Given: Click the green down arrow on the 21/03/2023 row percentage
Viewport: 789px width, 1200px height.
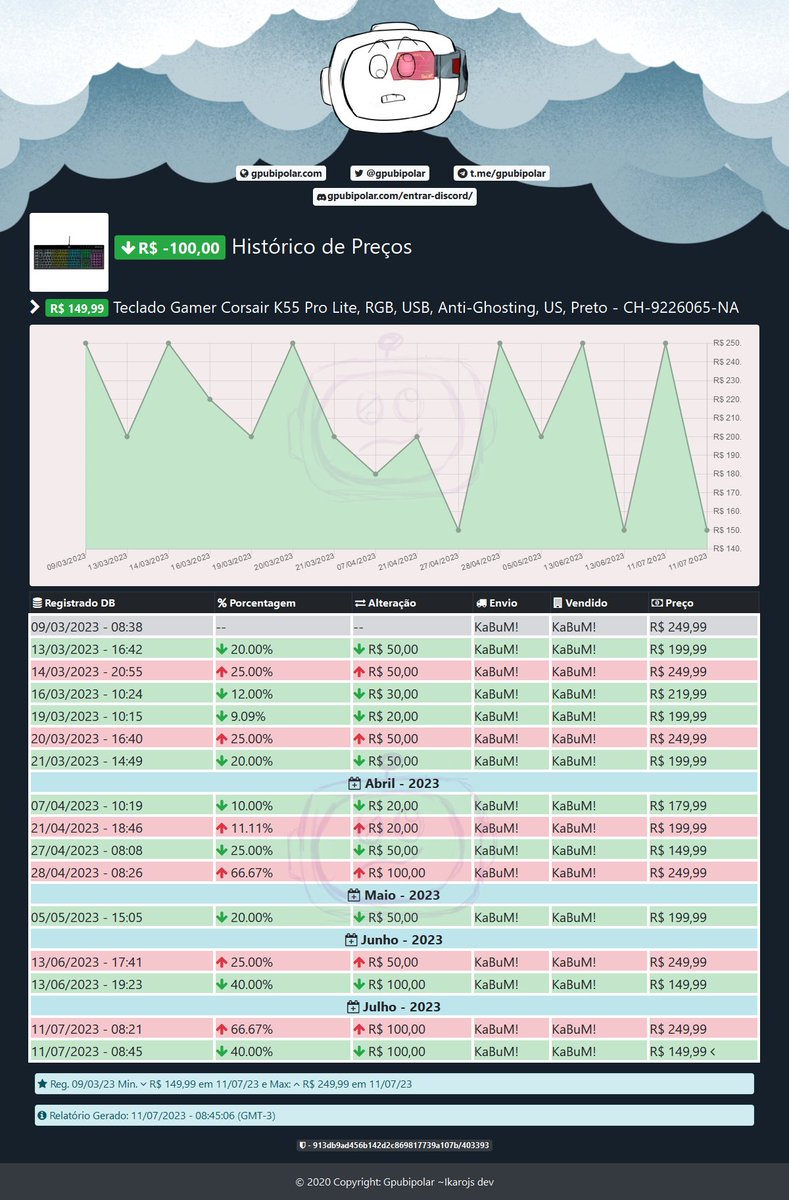Looking at the screenshot, I should [222, 761].
